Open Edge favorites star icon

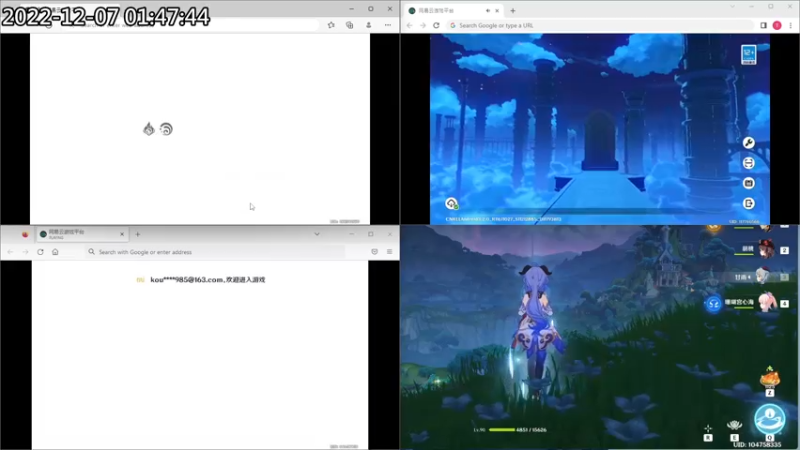coord(331,25)
